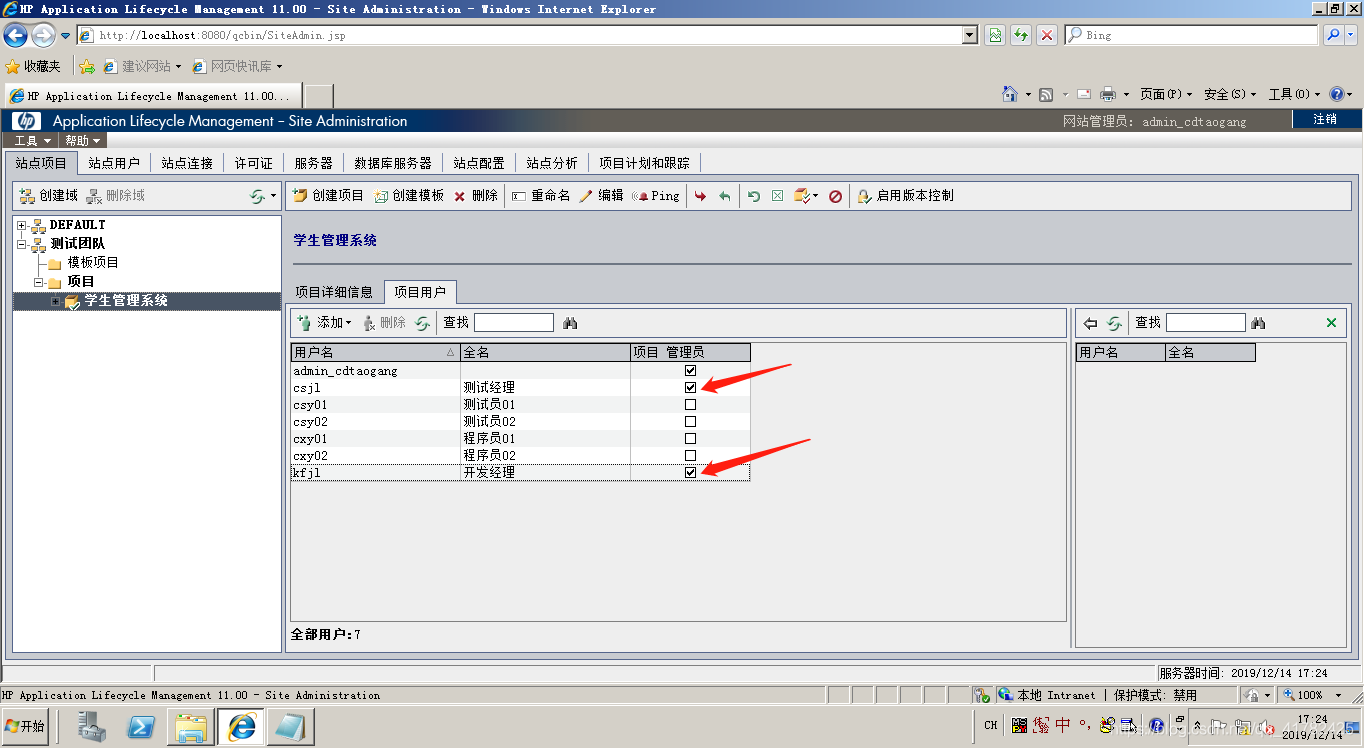Open the 项目详细信息 tab
Viewport: 1364px width, 748px height.
[334, 292]
